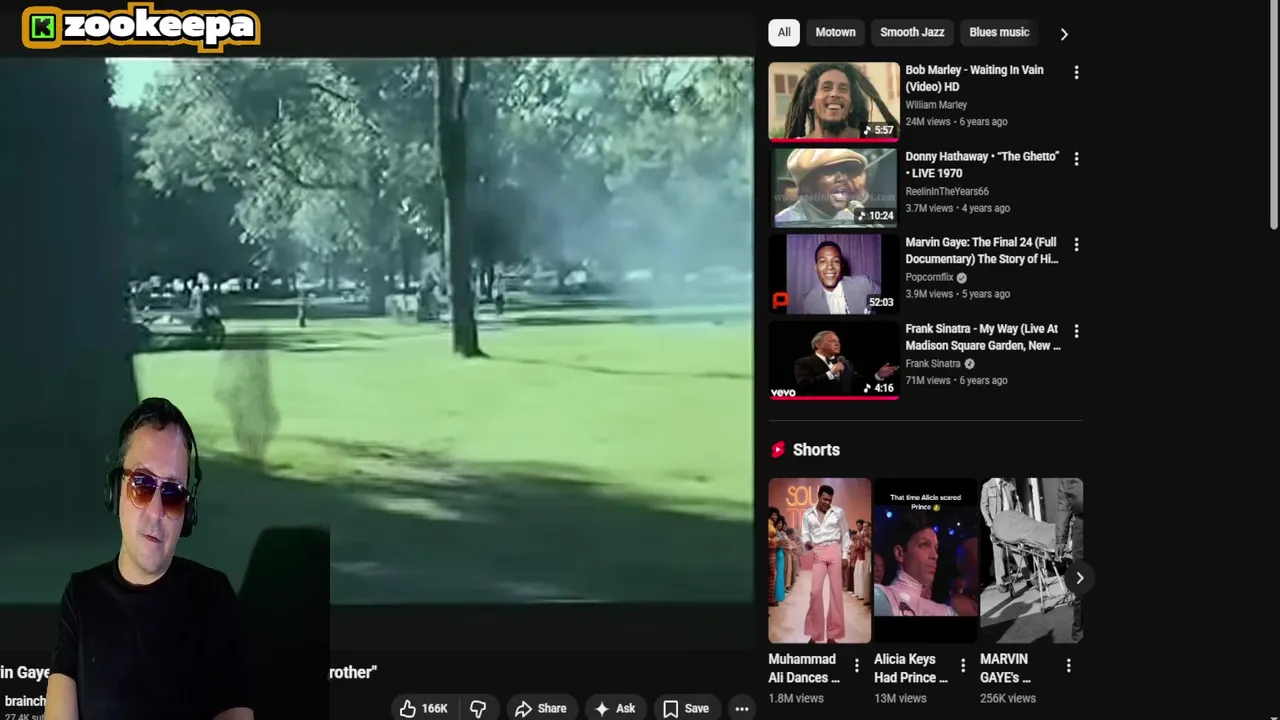Click the 13M views text under Alicia Keys

pos(900,698)
